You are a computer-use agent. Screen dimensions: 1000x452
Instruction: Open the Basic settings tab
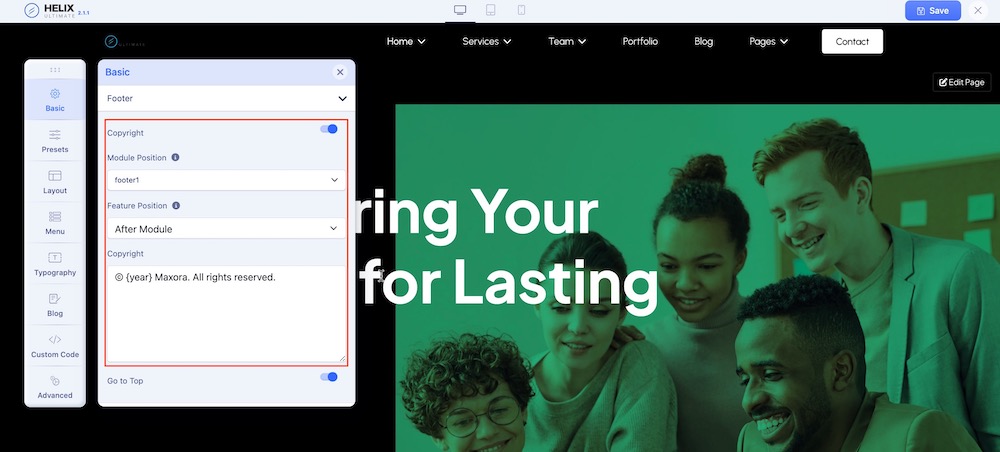(55, 100)
